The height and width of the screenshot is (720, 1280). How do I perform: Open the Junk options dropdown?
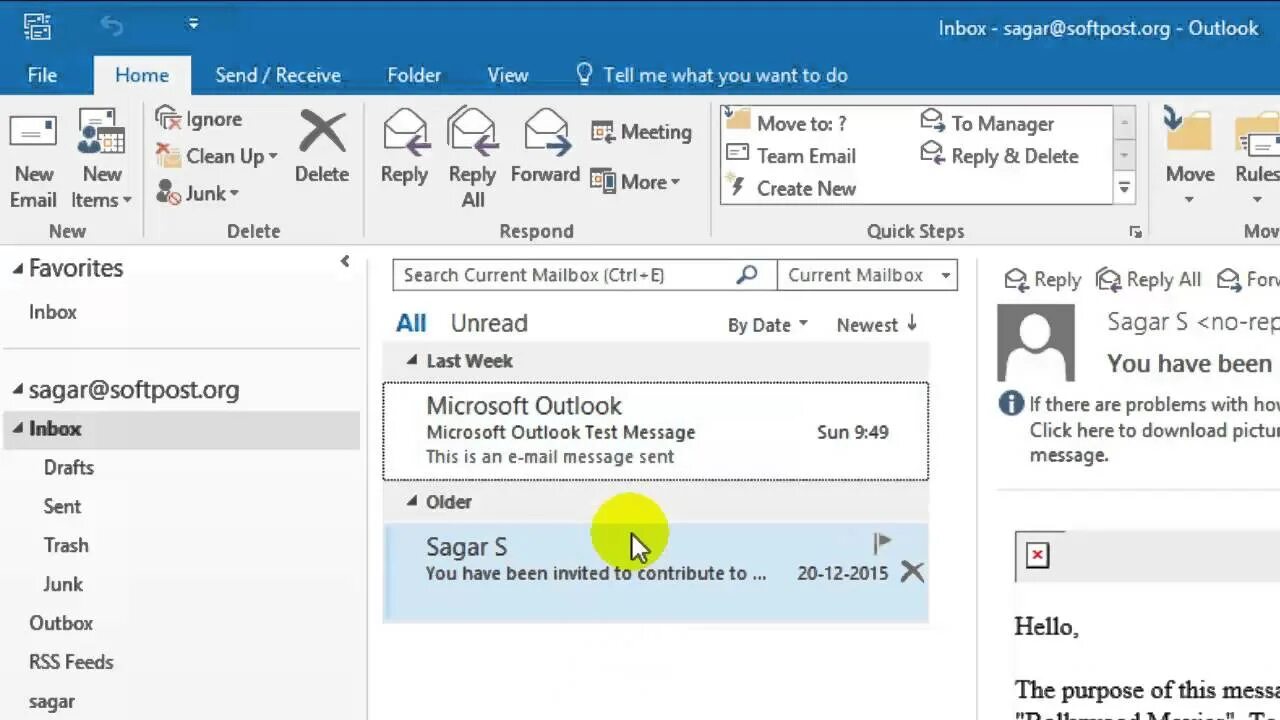[x=198, y=193]
